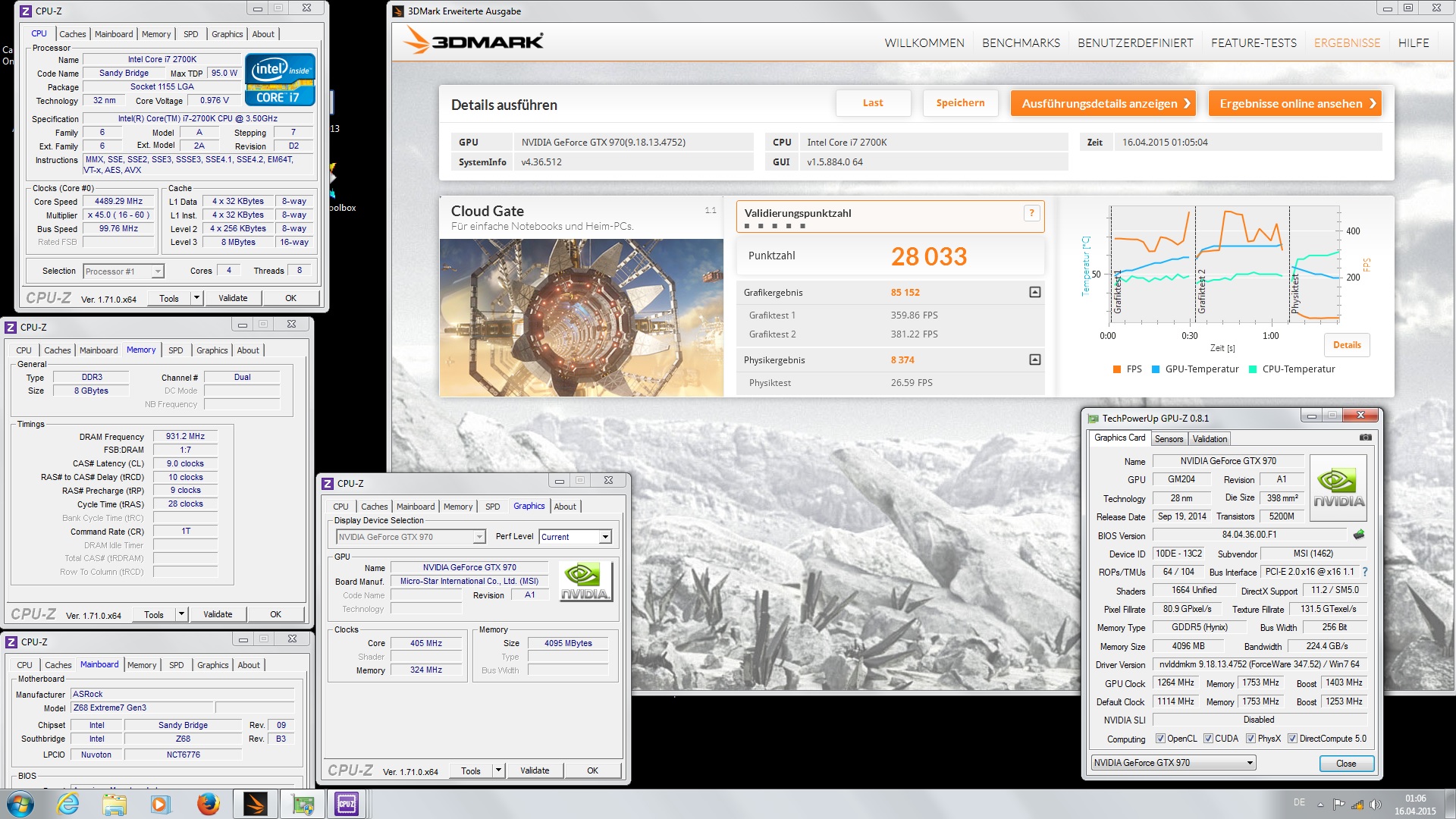1456x819 pixels.
Task: Click the performance chart area
Action: (x=1225, y=263)
